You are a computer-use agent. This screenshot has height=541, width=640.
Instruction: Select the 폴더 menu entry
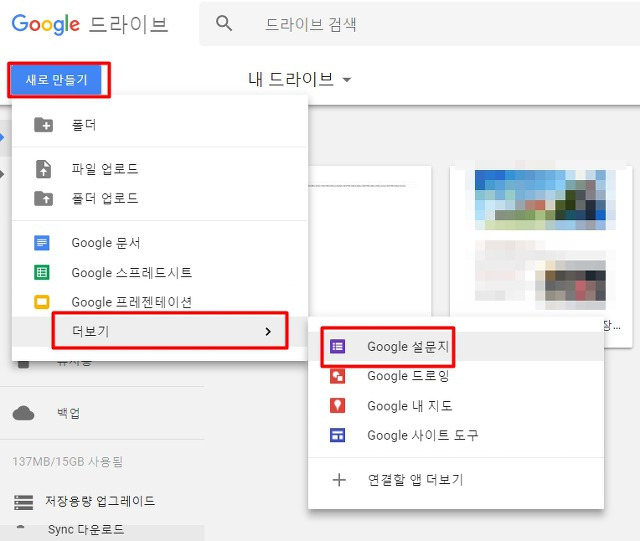[160, 125]
